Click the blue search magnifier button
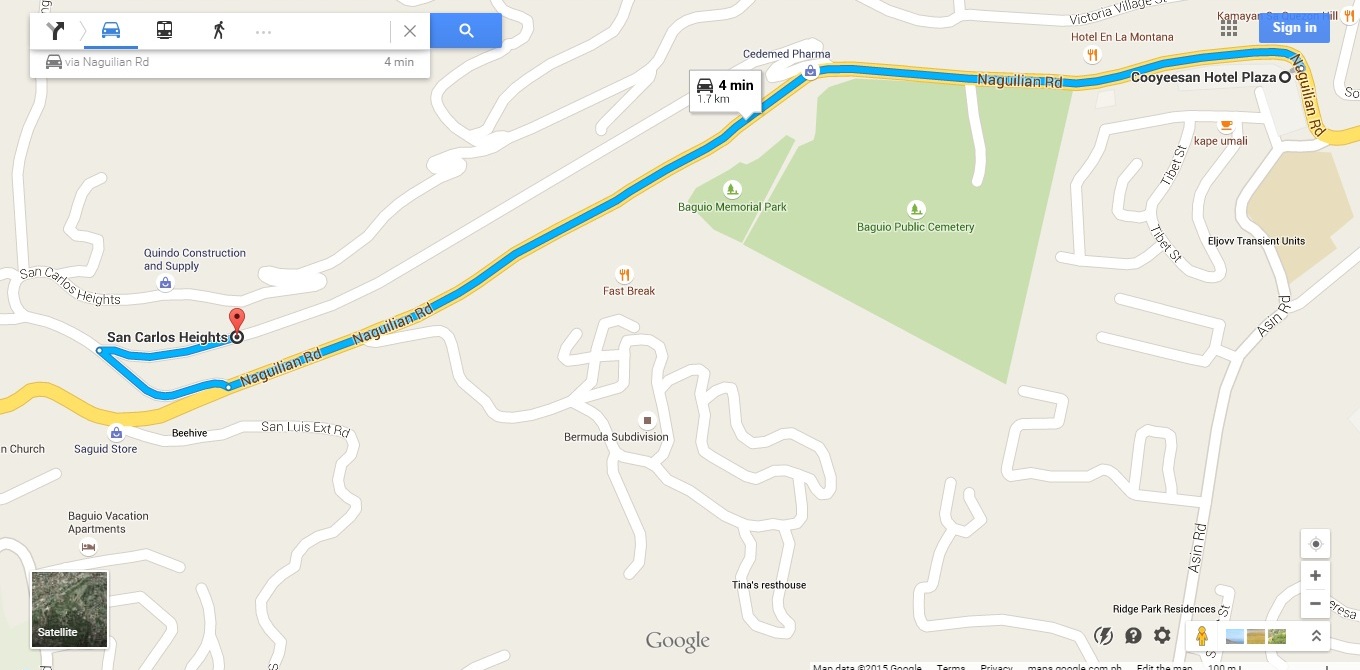The width and height of the screenshot is (1360, 670). tap(466, 31)
